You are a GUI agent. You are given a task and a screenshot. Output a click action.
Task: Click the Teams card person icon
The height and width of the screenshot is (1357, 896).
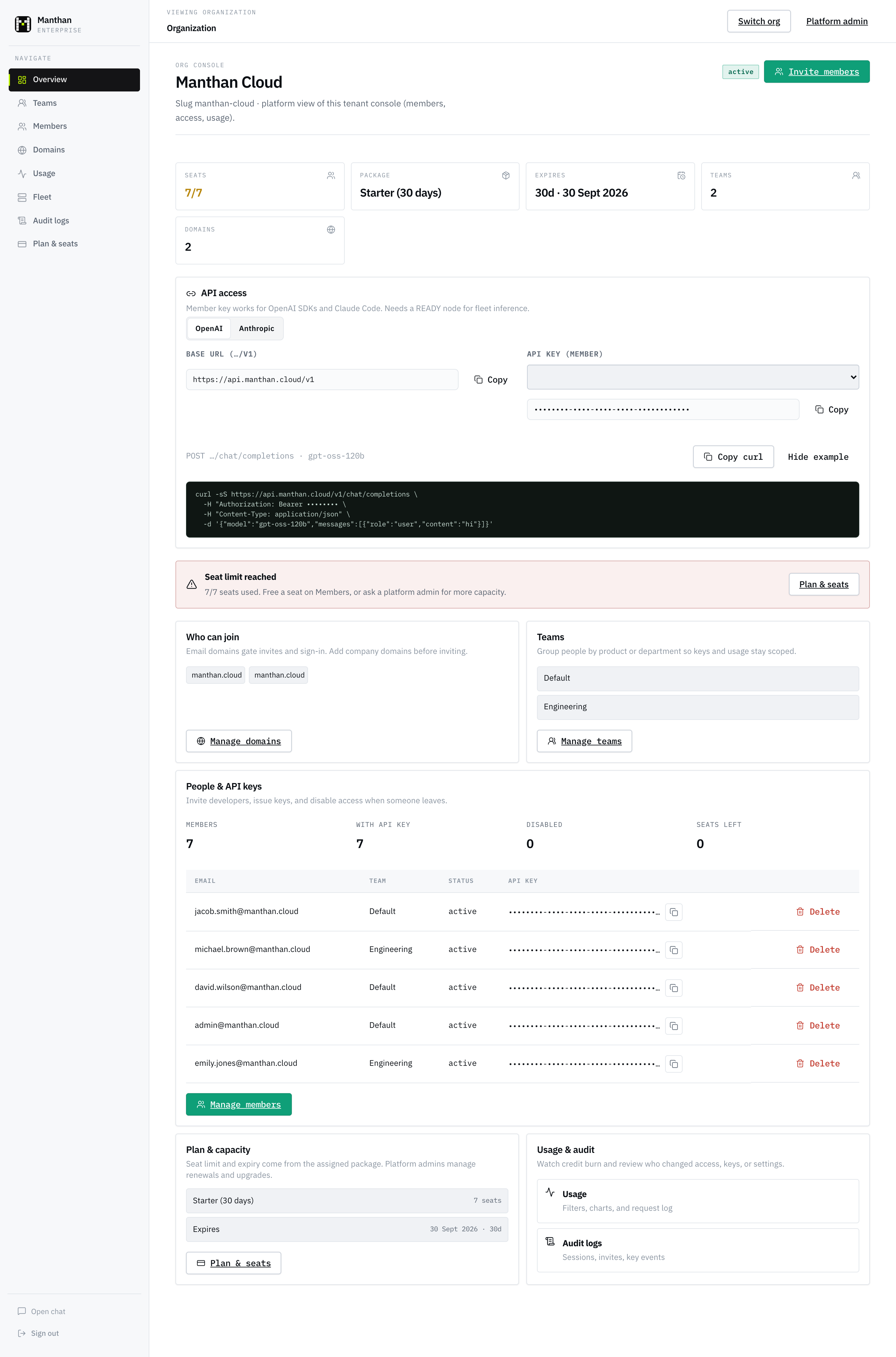tap(856, 175)
